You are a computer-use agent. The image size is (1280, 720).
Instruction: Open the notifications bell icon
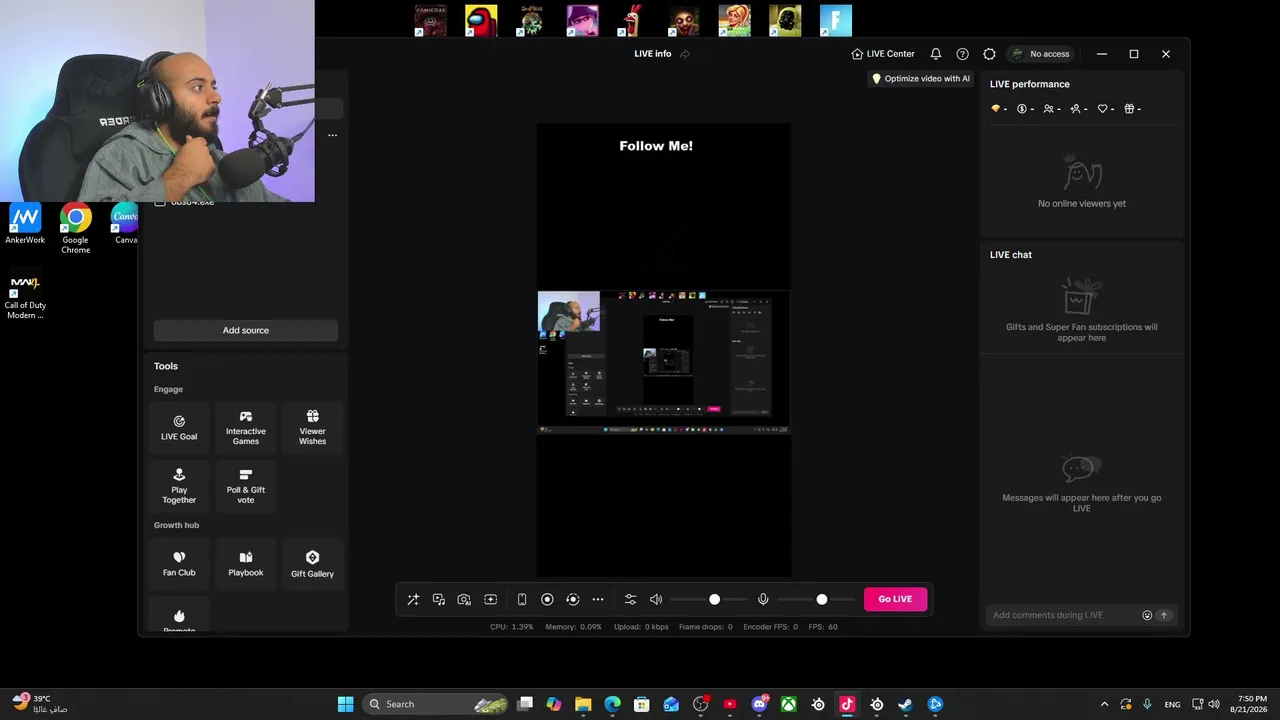tap(936, 54)
